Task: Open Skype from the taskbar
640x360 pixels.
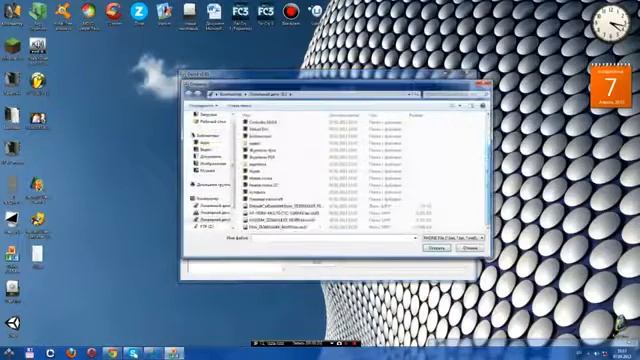Action: pos(132,353)
